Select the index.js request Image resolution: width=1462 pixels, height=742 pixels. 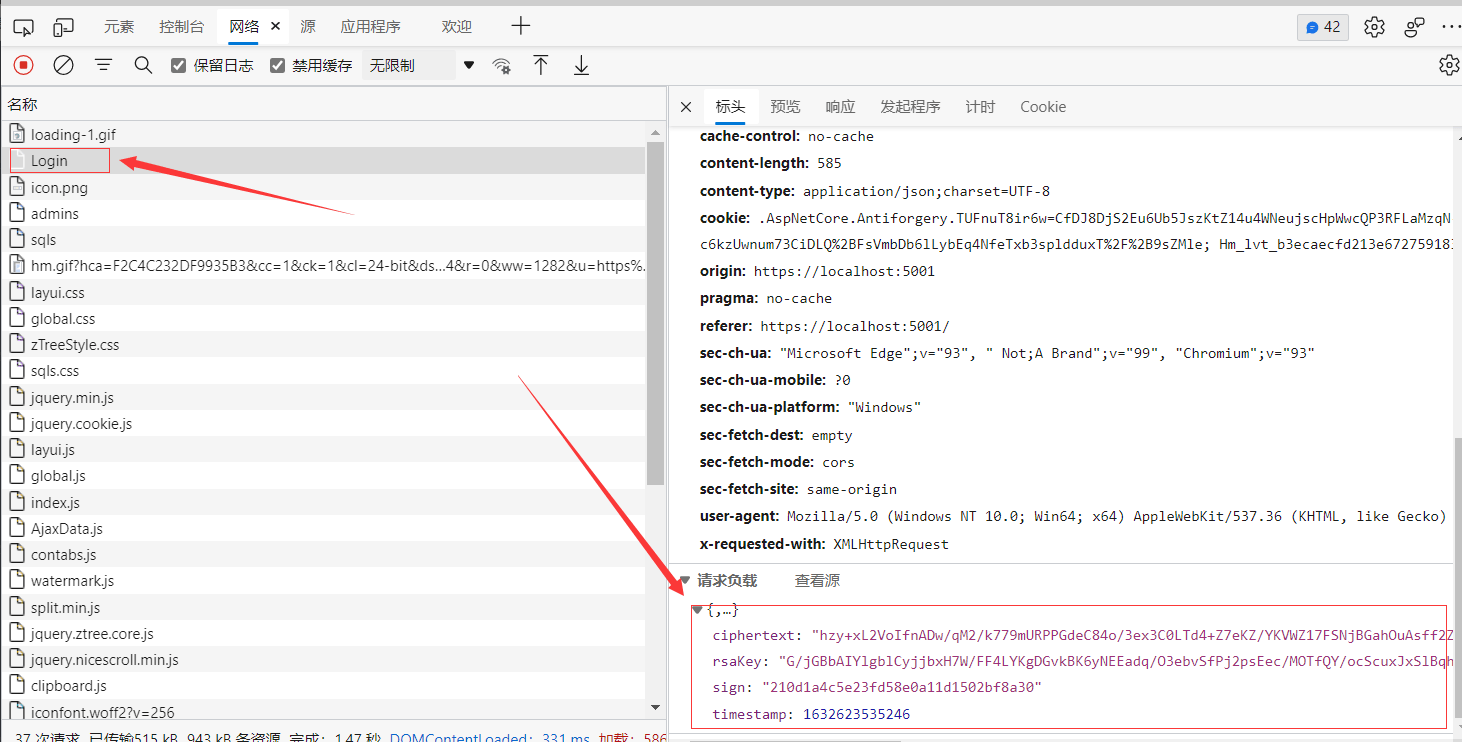323,502
